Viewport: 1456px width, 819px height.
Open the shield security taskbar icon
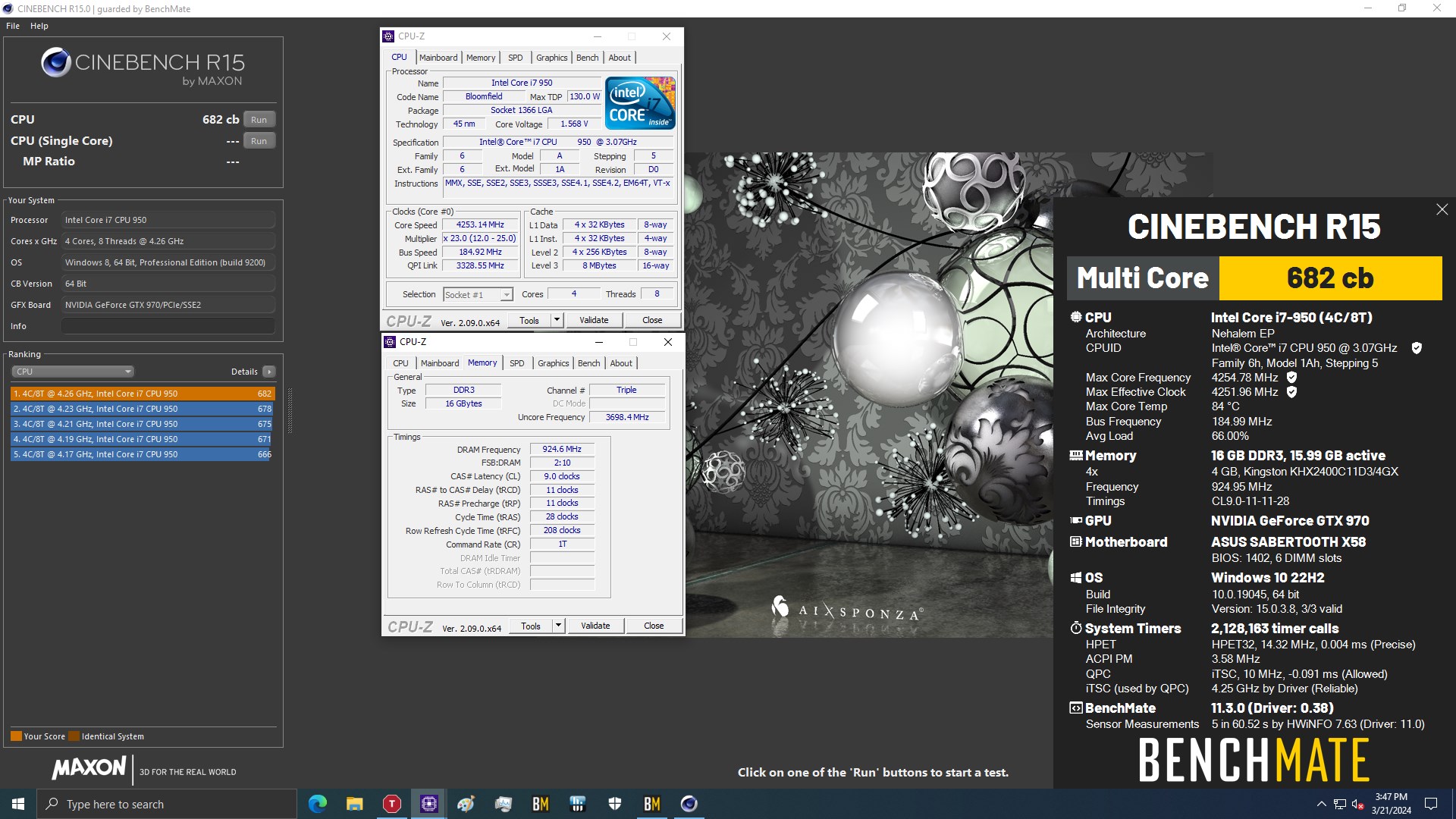pyautogui.click(x=614, y=804)
